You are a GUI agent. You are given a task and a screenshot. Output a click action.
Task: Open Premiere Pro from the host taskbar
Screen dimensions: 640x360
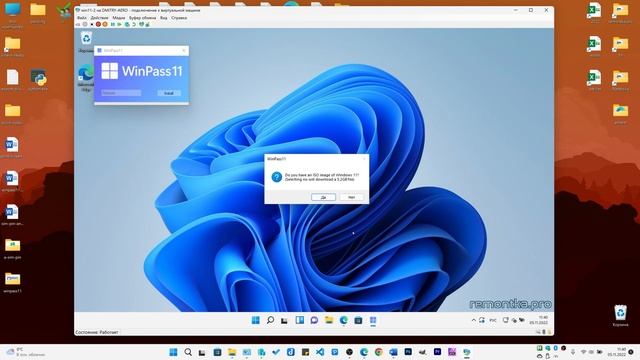click(438, 352)
